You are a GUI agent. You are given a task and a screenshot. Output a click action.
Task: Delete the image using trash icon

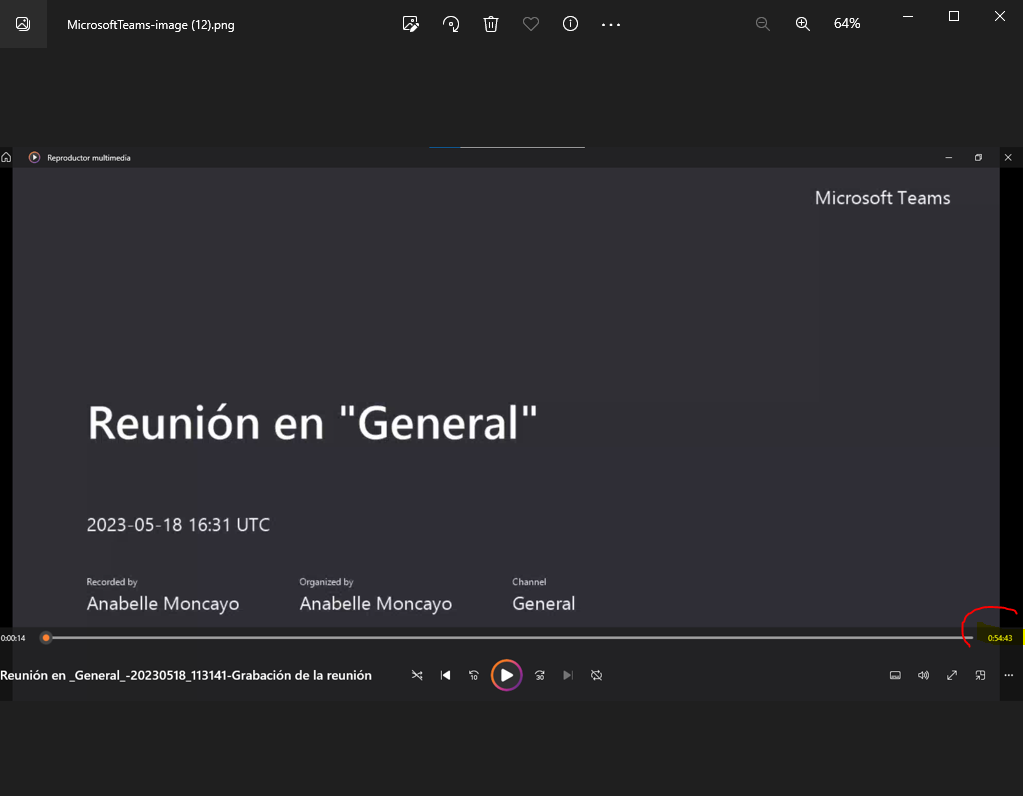tap(491, 24)
